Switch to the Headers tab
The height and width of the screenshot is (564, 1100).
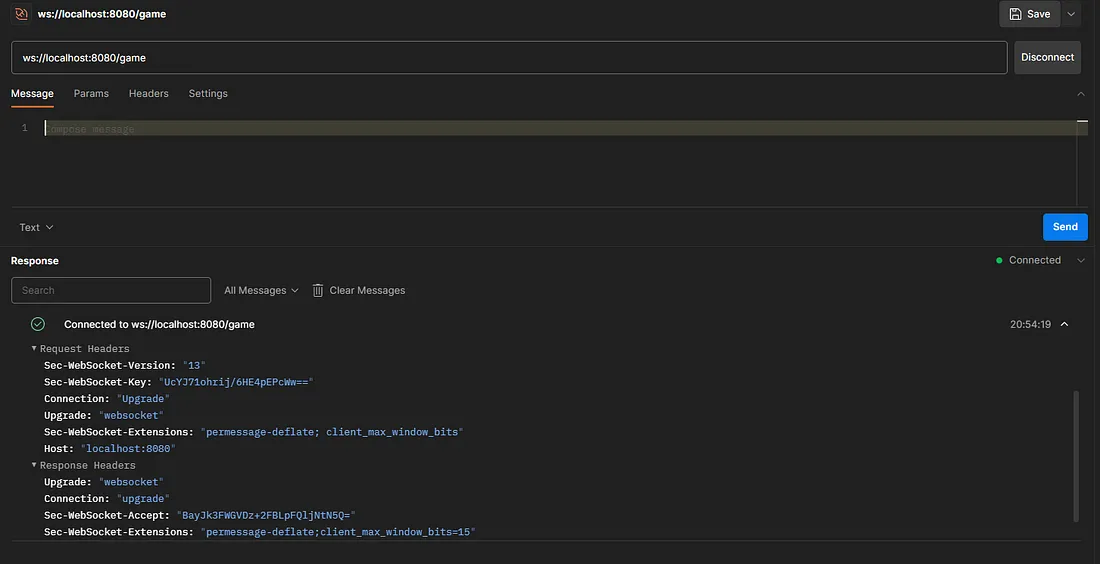tap(148, 93)
